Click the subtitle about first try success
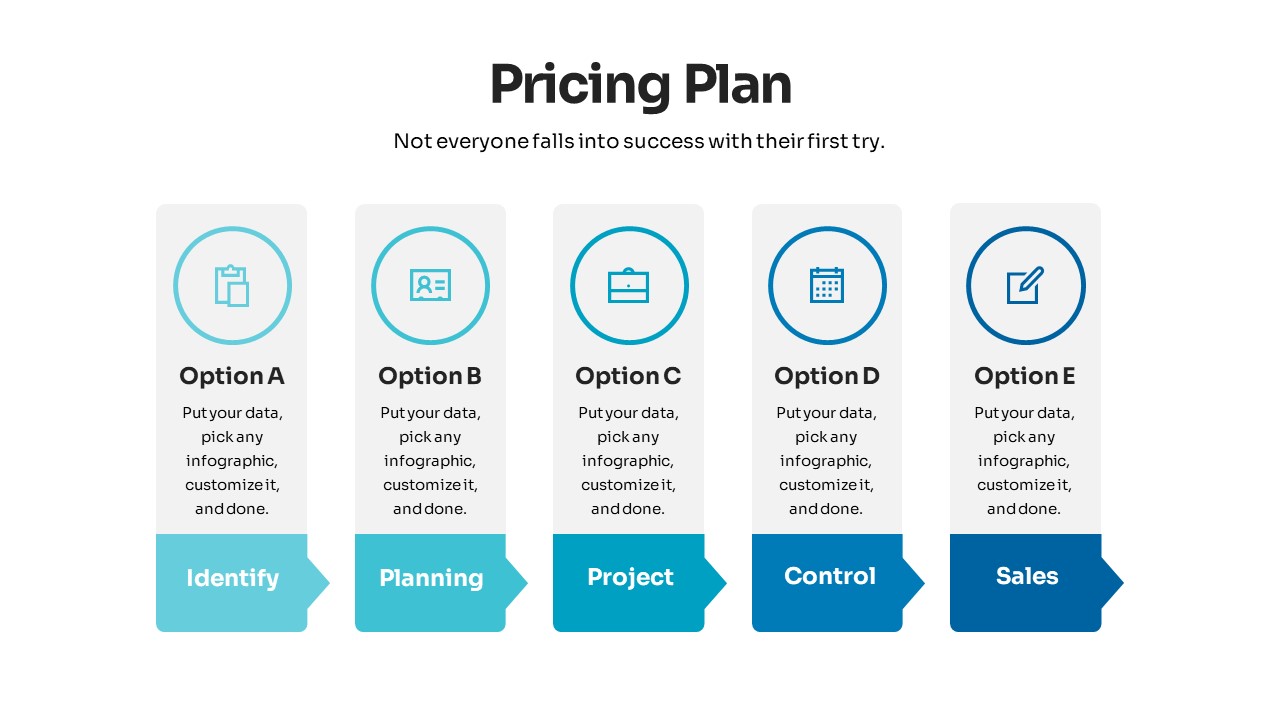 640,141
